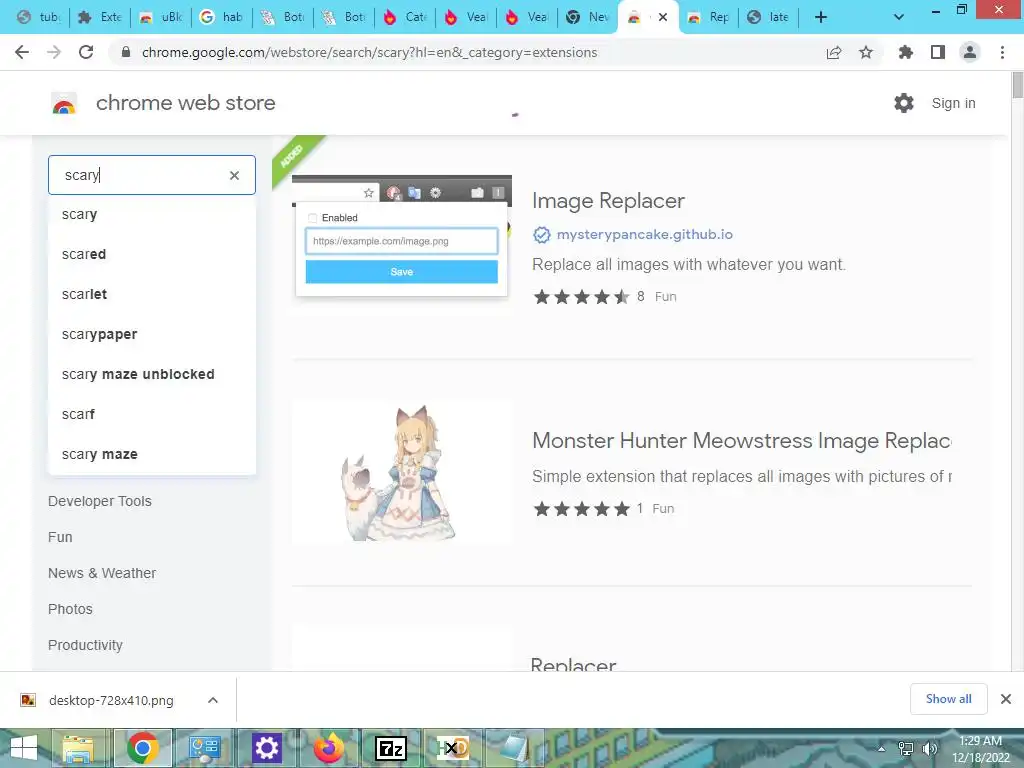This screenshot has width=1024, height=768.
Task: Switch to the Google 'hab' tab
Action: pos(221,17)
